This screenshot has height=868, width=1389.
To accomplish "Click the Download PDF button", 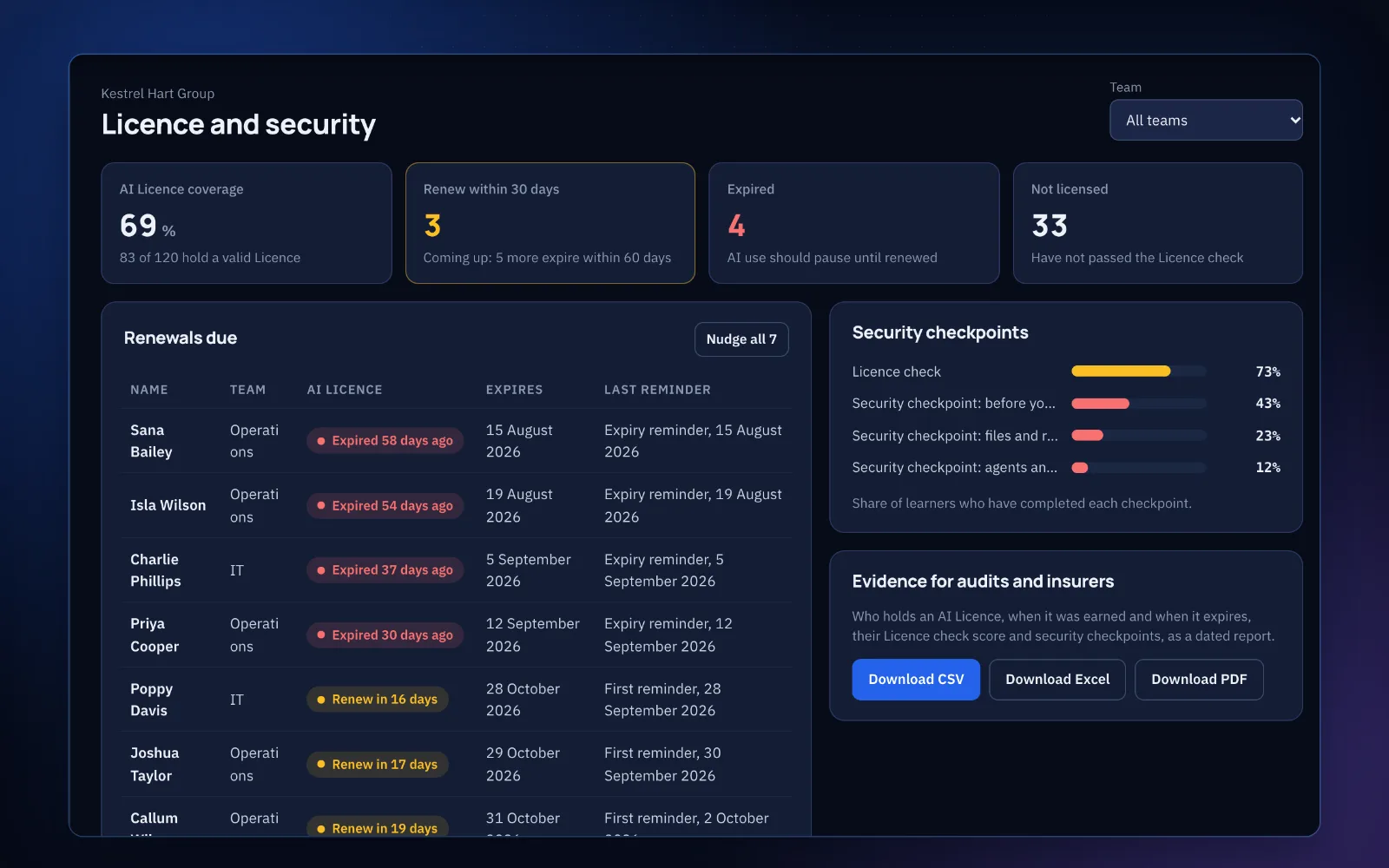I will 1199,680.
